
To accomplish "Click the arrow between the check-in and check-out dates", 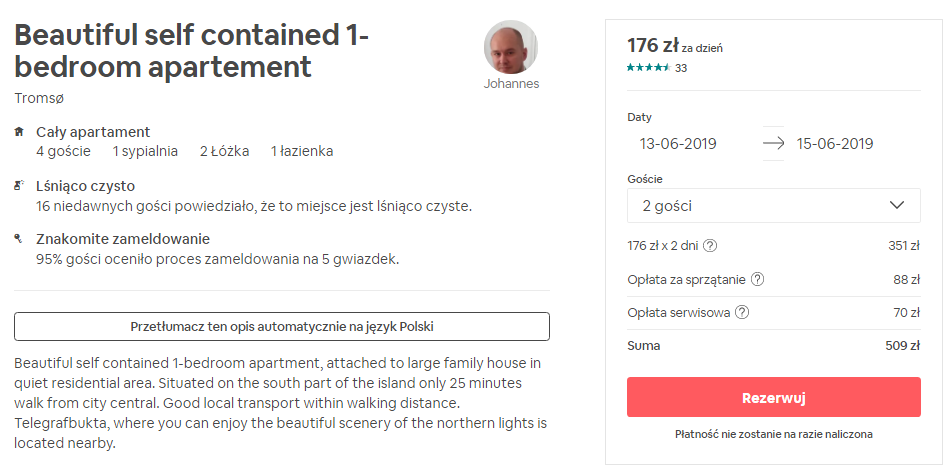I will point(773,144).
